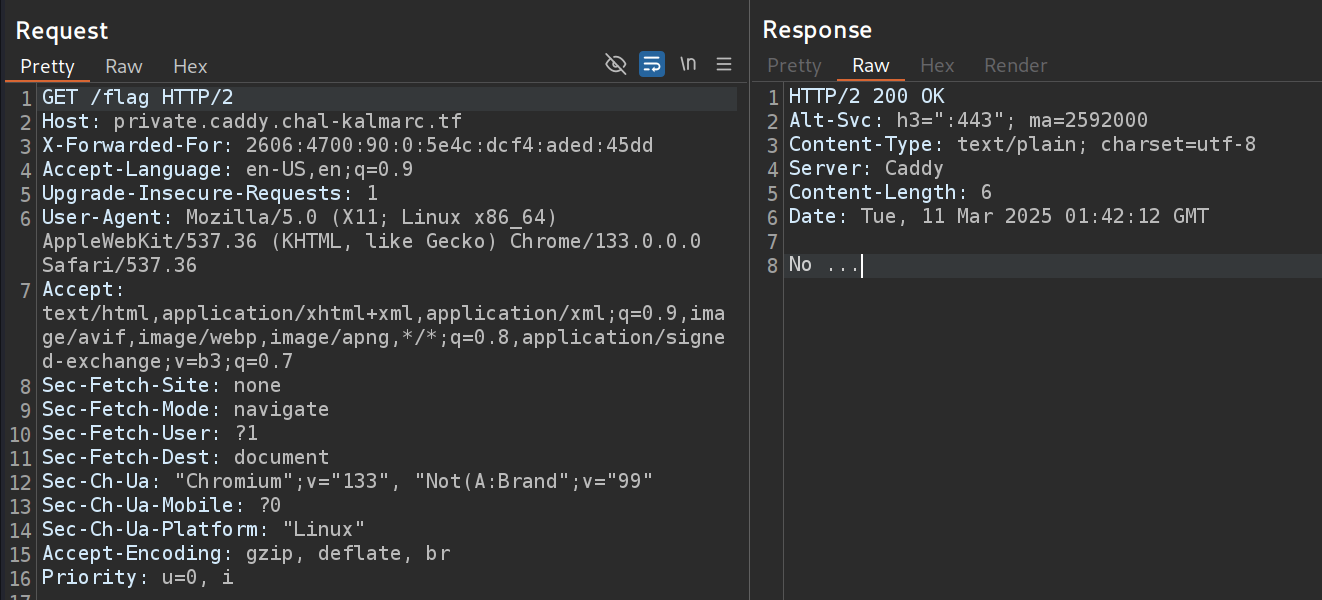Open the Response Hex tab

pos(937,66)
